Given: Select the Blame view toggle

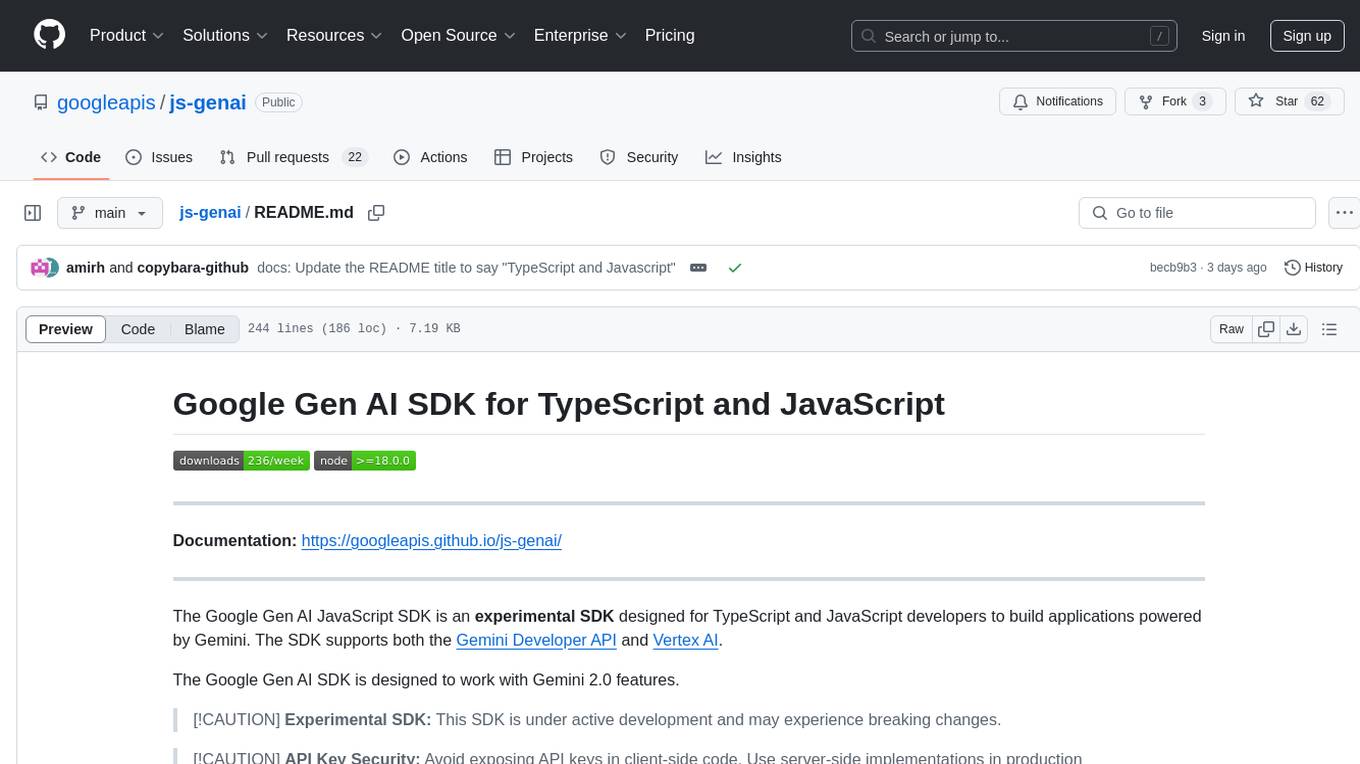Looking at the screenshot, I should [204, 329].
